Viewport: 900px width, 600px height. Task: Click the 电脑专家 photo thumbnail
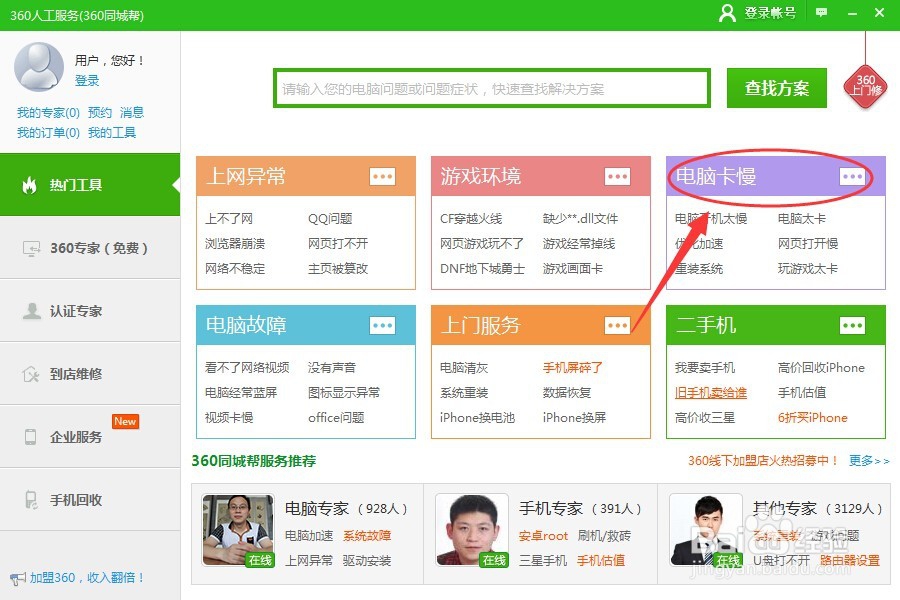[x=238, y=531]
